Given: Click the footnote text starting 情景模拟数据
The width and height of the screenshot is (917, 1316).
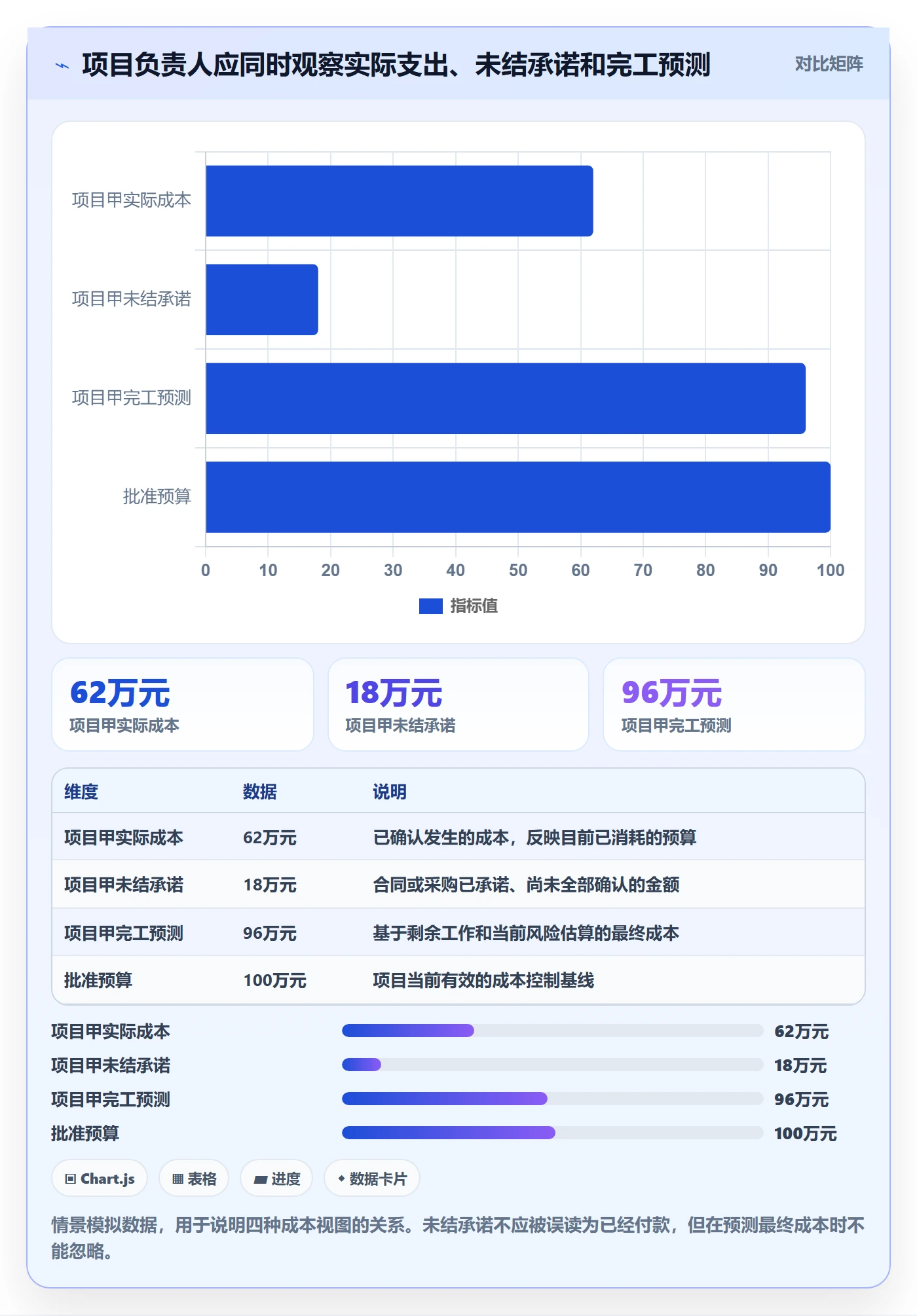Looking at the screenshot, I should click(458, 1238).
